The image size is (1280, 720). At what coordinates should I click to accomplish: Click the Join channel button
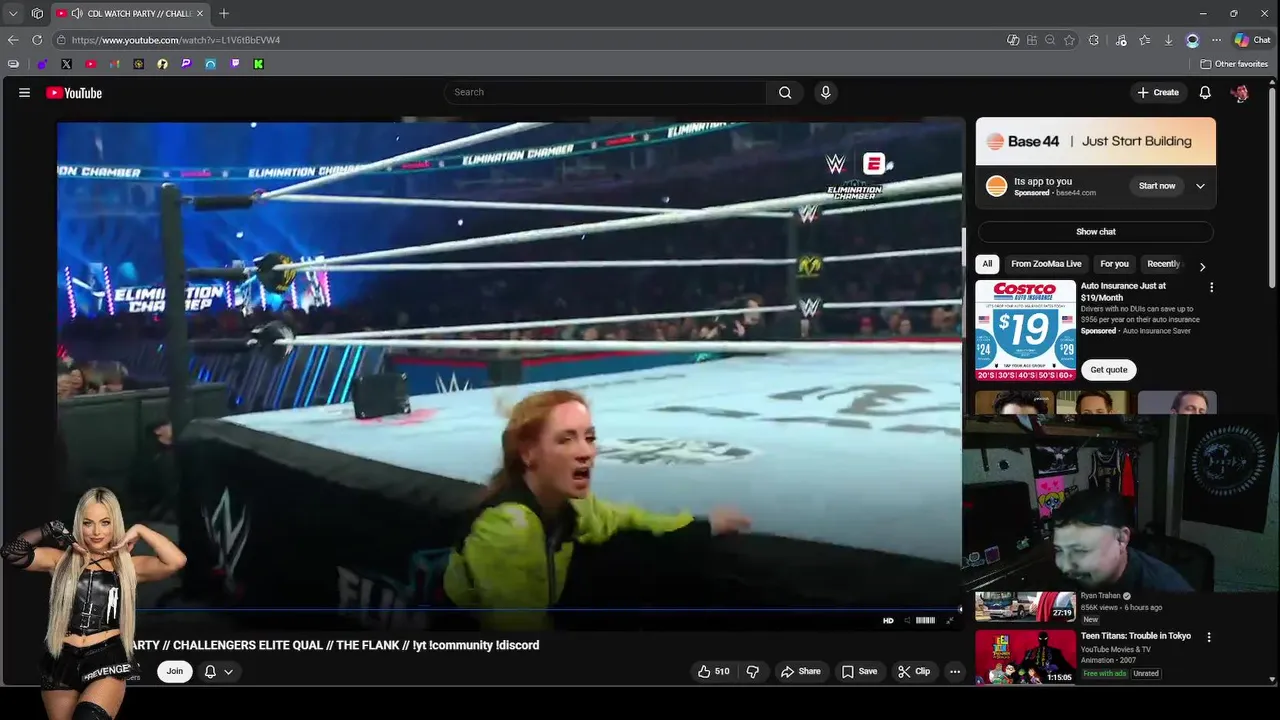point(175,671)
